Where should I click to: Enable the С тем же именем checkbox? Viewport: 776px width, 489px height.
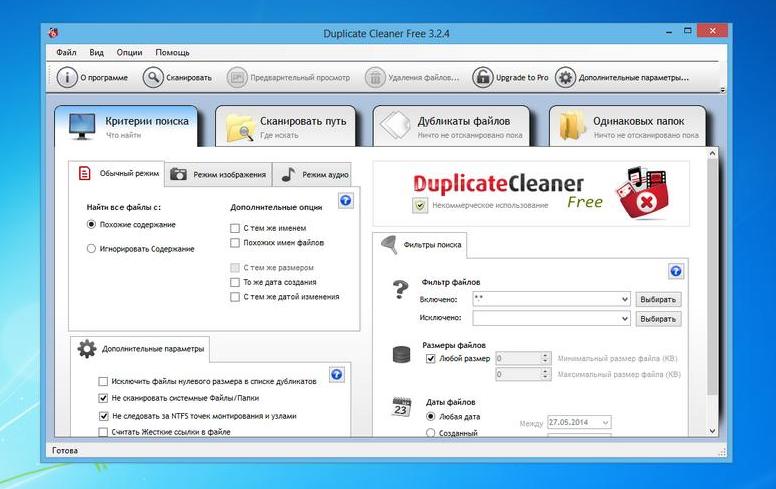235,228
